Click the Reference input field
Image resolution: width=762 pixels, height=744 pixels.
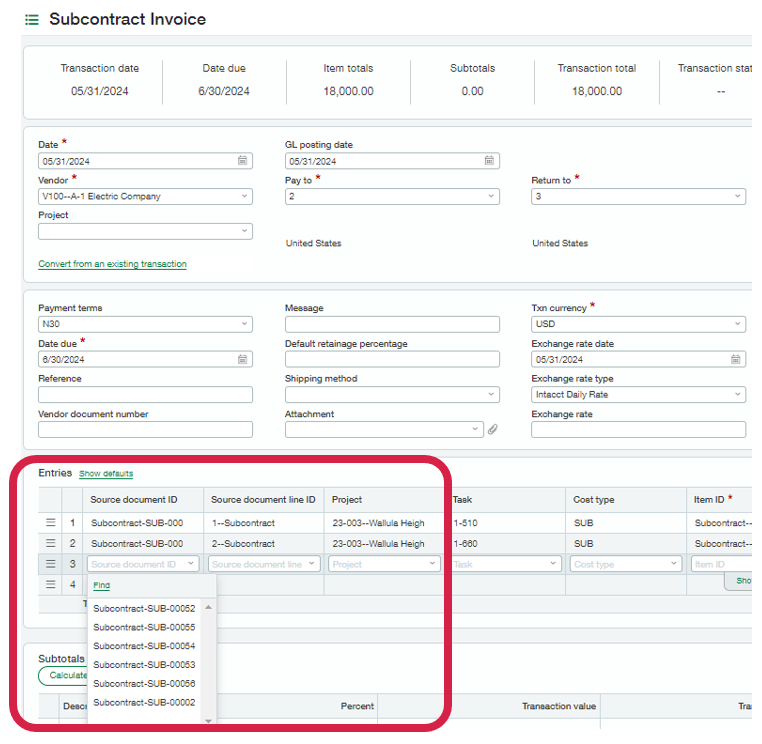145,394
